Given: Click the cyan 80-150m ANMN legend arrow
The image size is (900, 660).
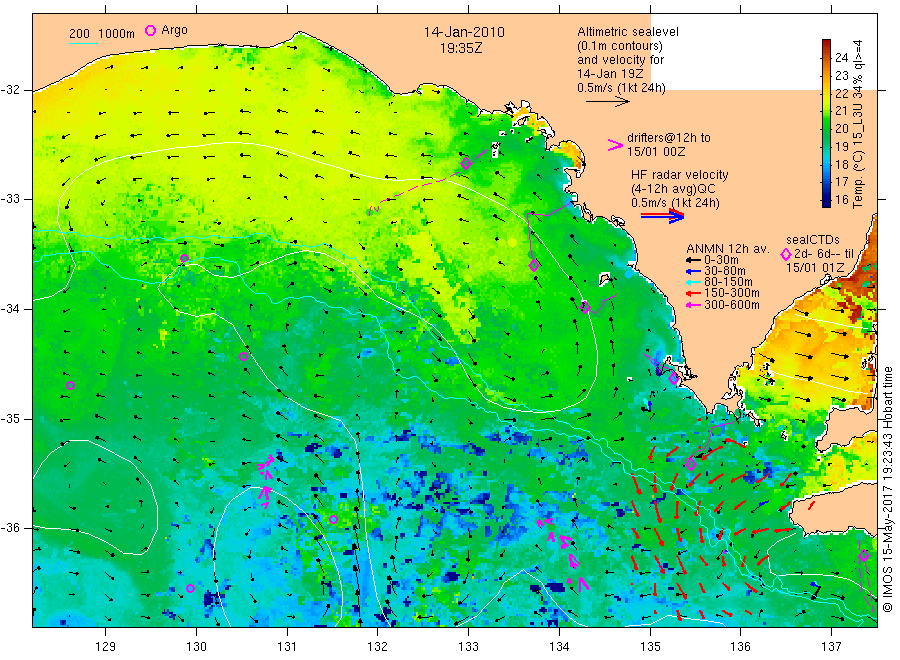Looking at the screenshot, I should 693,282.
